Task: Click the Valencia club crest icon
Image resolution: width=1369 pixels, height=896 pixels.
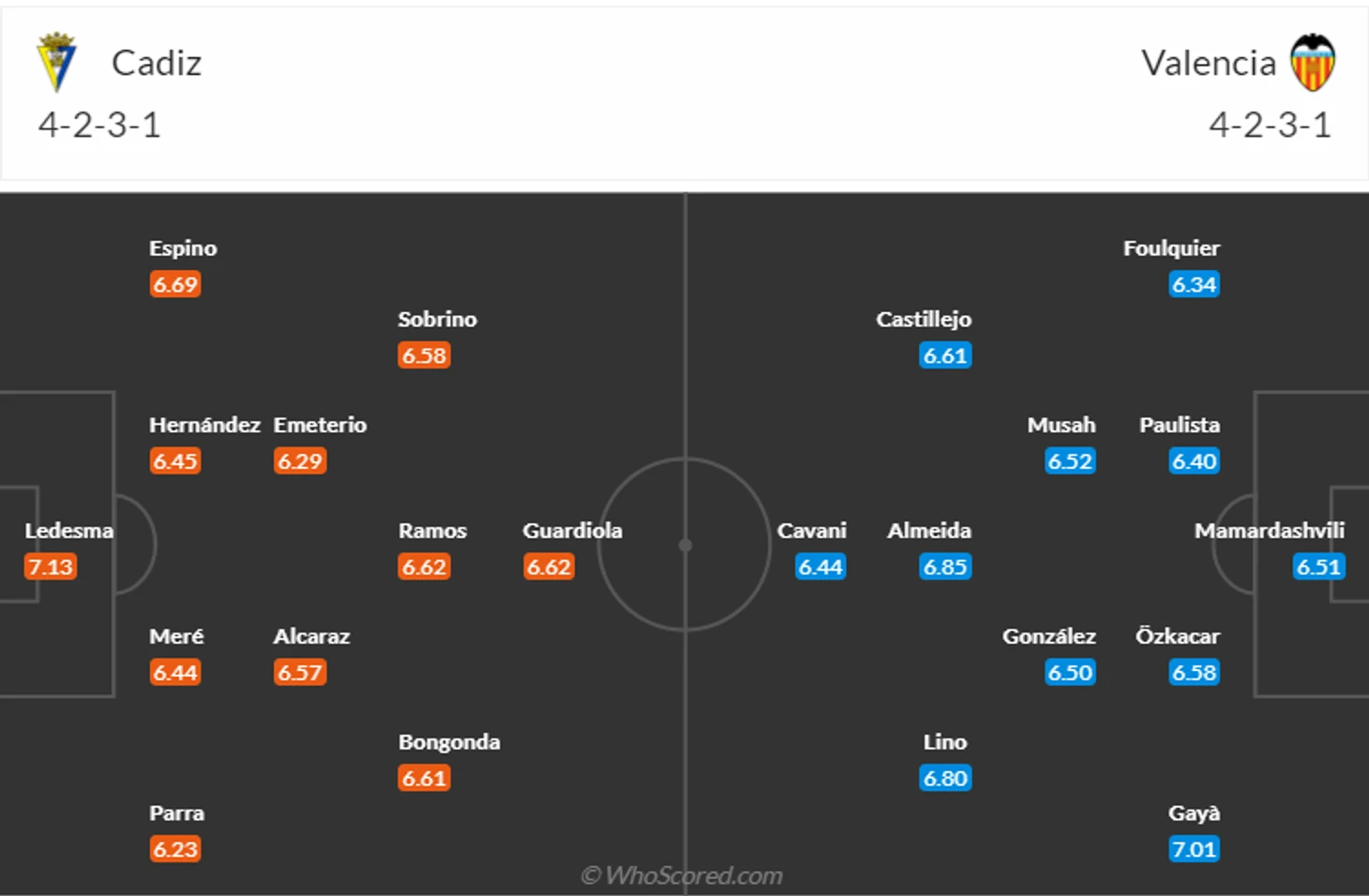Action: (x=1313, y=63)
